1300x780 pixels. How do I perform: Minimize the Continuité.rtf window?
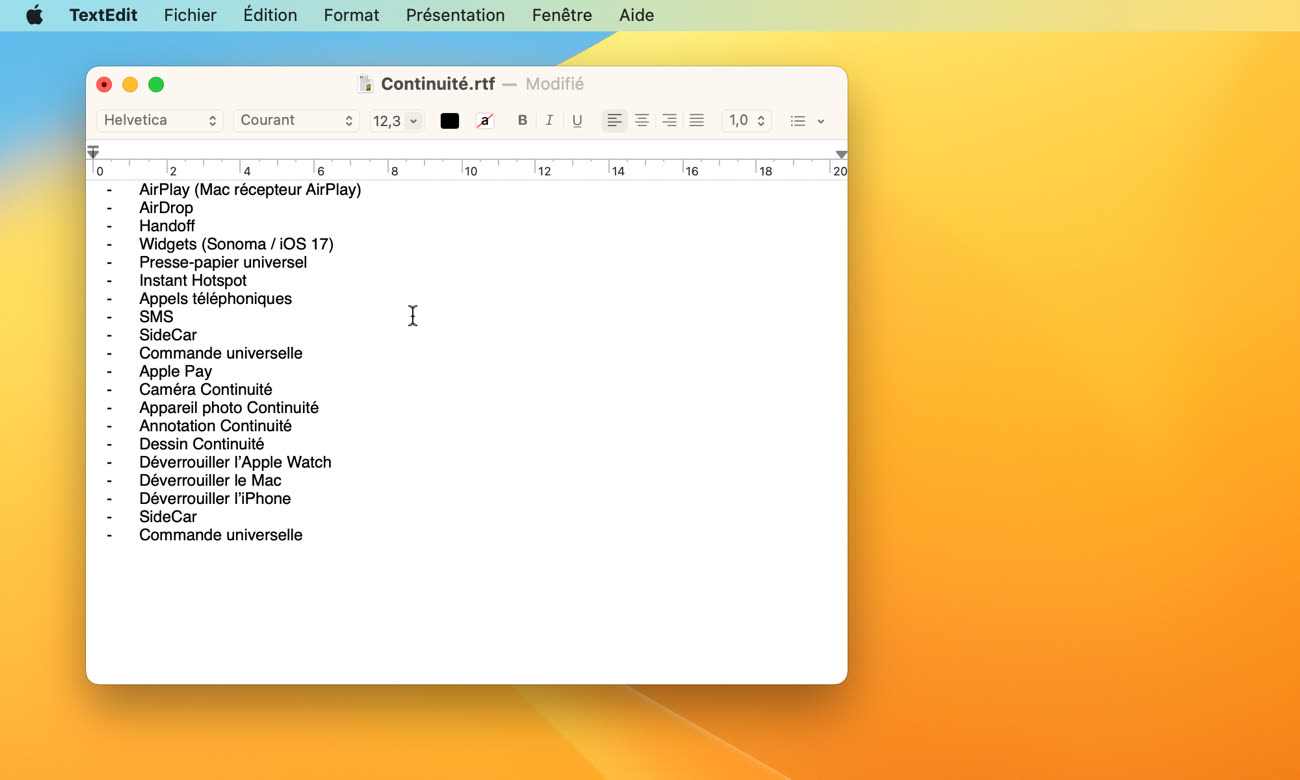(x=130, y=85)
